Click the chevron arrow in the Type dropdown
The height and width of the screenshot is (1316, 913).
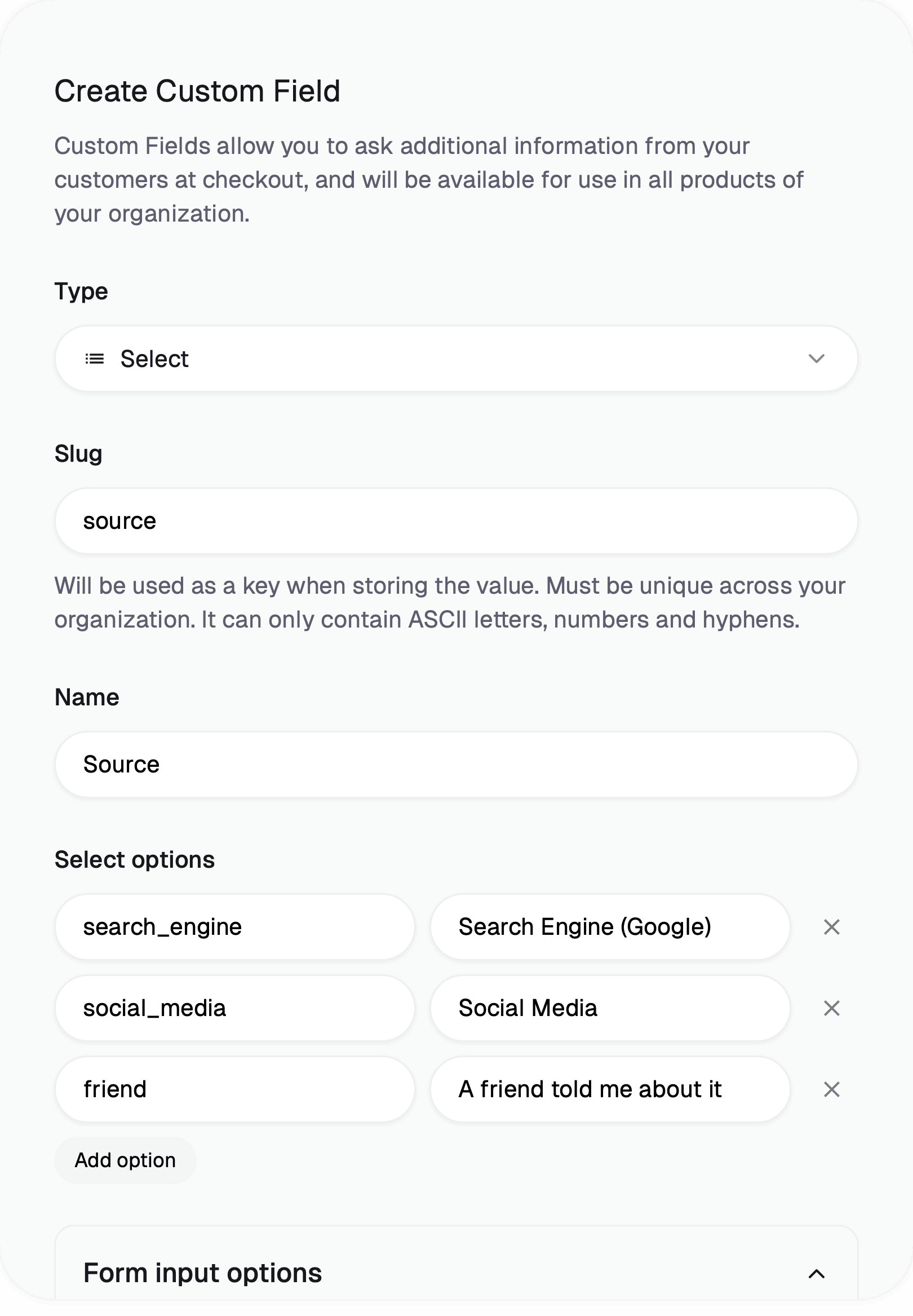pyautogui.click(x=816, y=359)
